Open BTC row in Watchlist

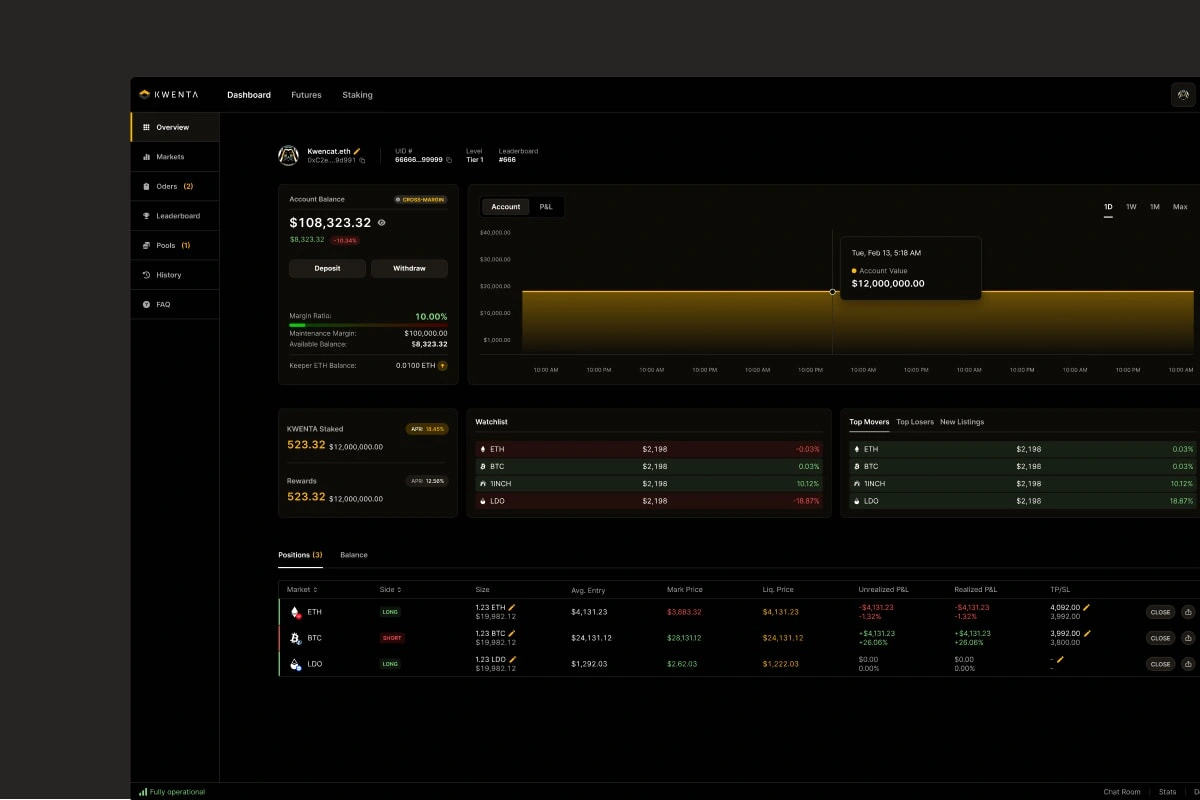(x=649, y=467)
